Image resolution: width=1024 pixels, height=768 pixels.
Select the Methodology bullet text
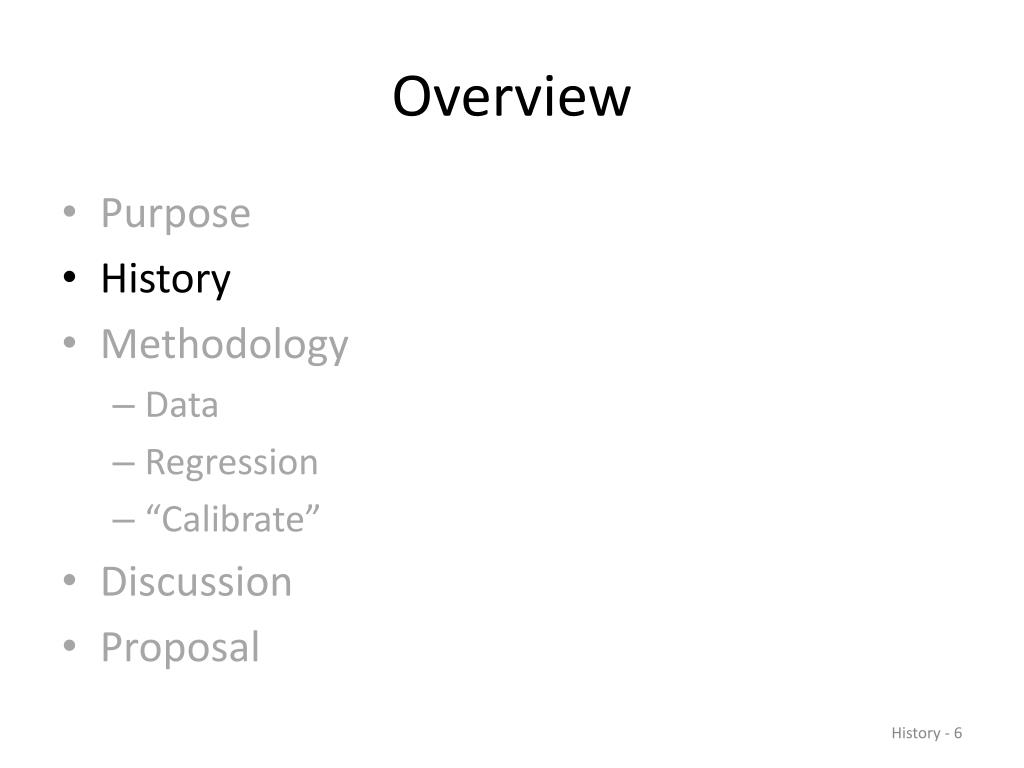point(225,345)
